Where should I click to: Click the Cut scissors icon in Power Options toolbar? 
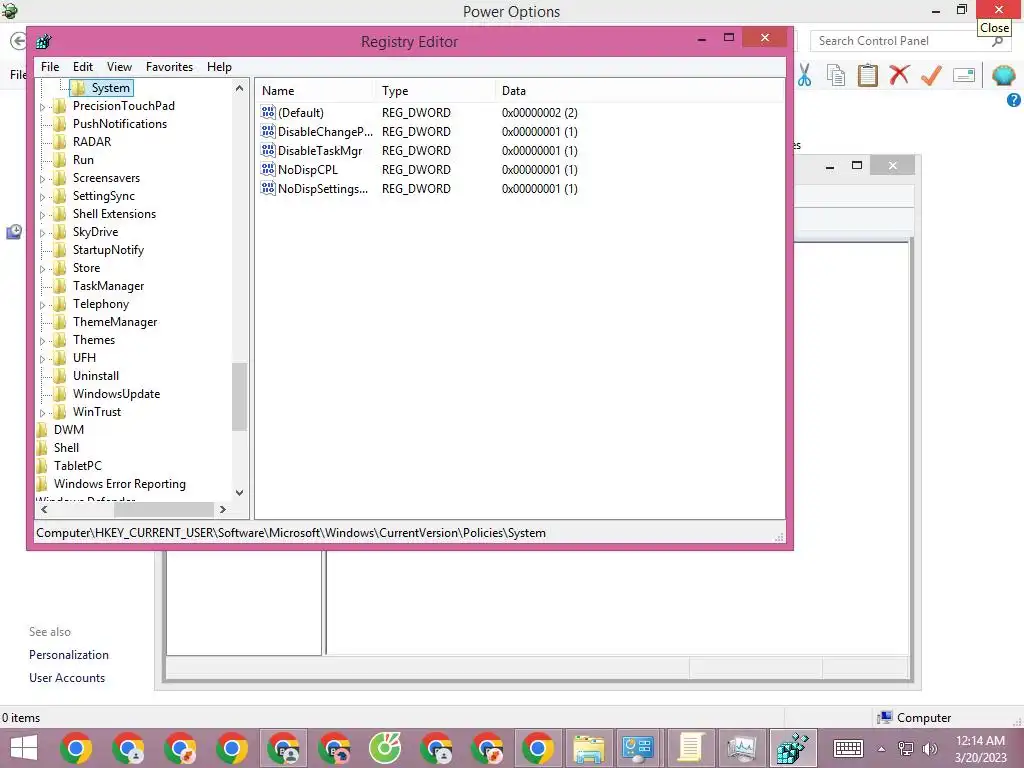coord(805,75)
